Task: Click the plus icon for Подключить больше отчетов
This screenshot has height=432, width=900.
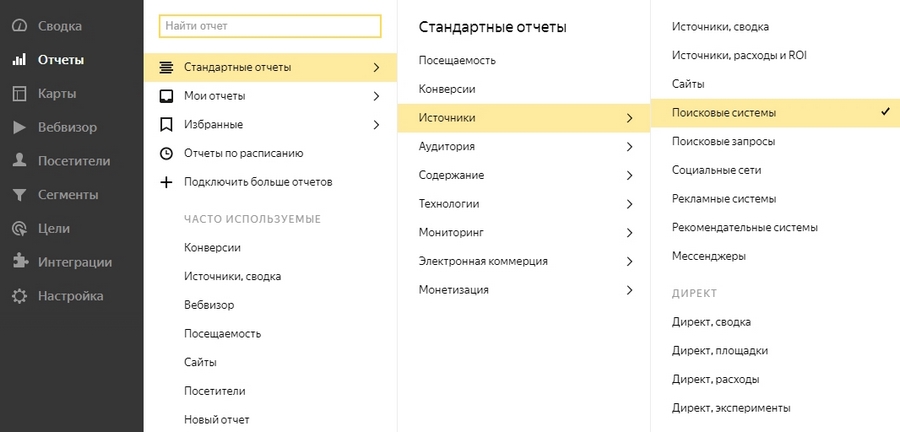Action: [x=166, y=182]
